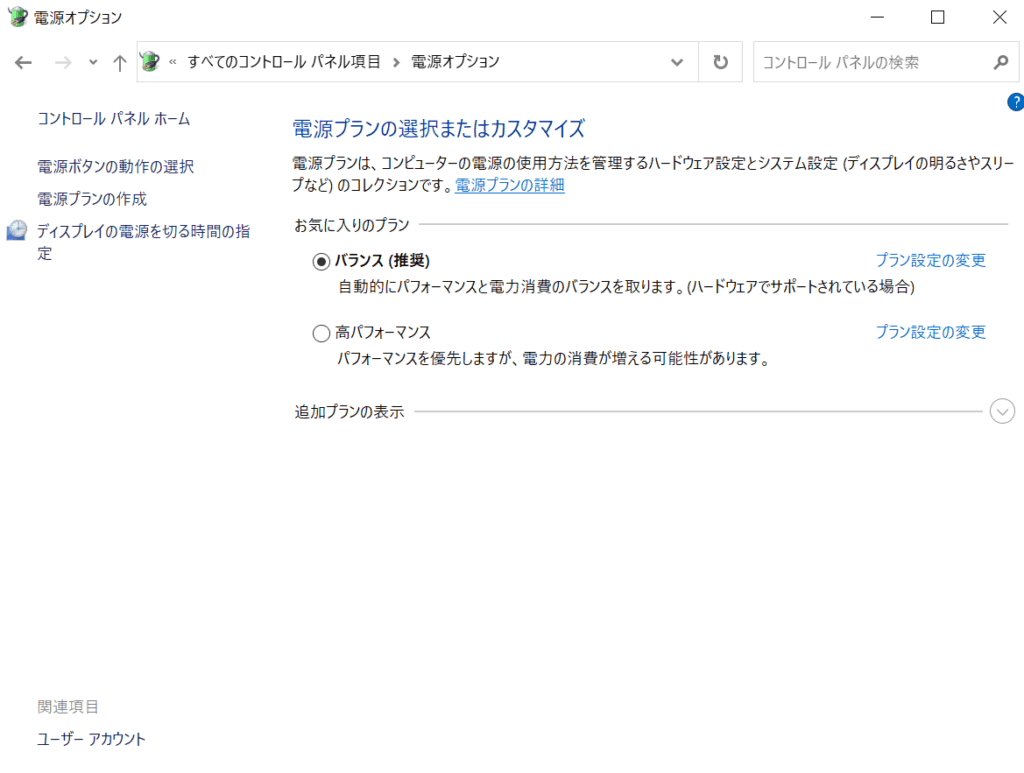Change plan settings for 高パフォーマンス plan
The width and height of the screenshot is (1024, 773).
click(x=930, y=332)
